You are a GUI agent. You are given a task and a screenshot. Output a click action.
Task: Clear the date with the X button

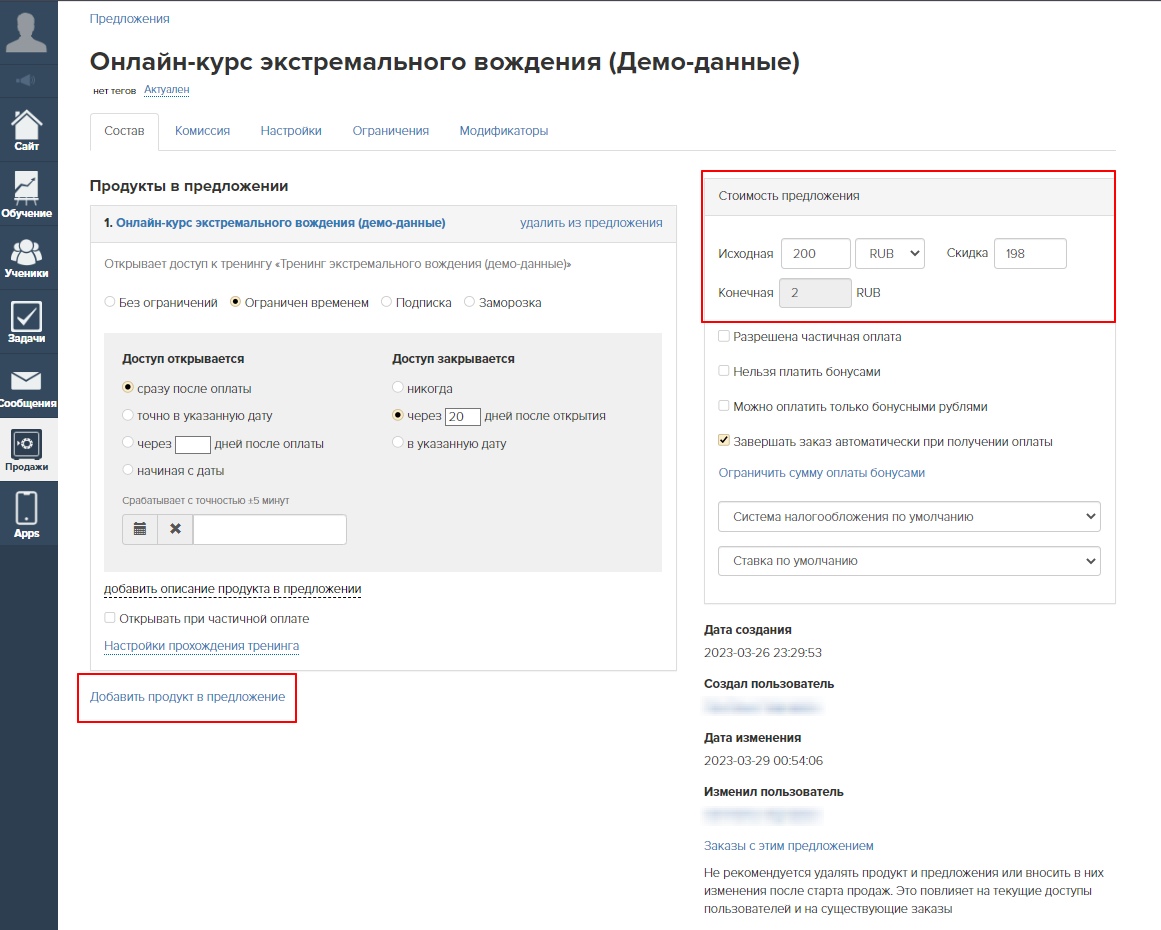coord(175,529)
